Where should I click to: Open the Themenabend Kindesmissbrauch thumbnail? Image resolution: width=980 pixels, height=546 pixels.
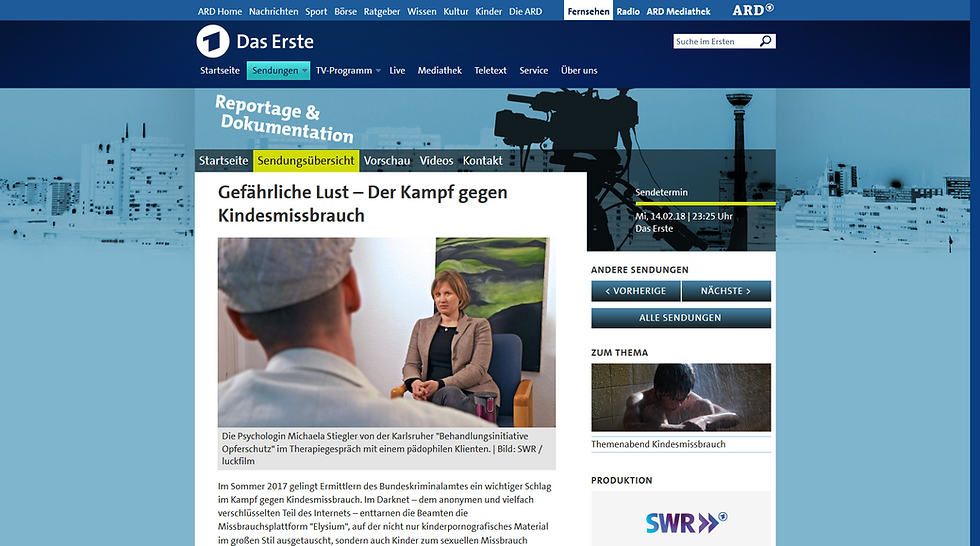click(681, 397)
